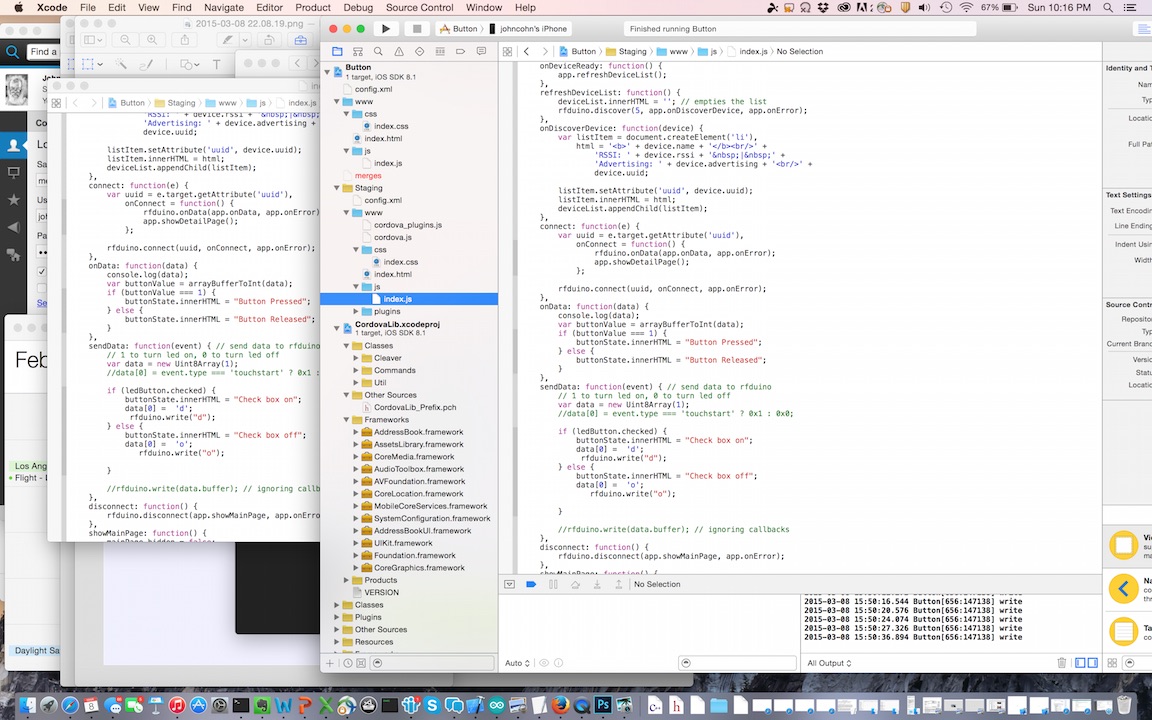Hide the debug area with the disclosure button
1152x720 pixels.
click(509, 584)
